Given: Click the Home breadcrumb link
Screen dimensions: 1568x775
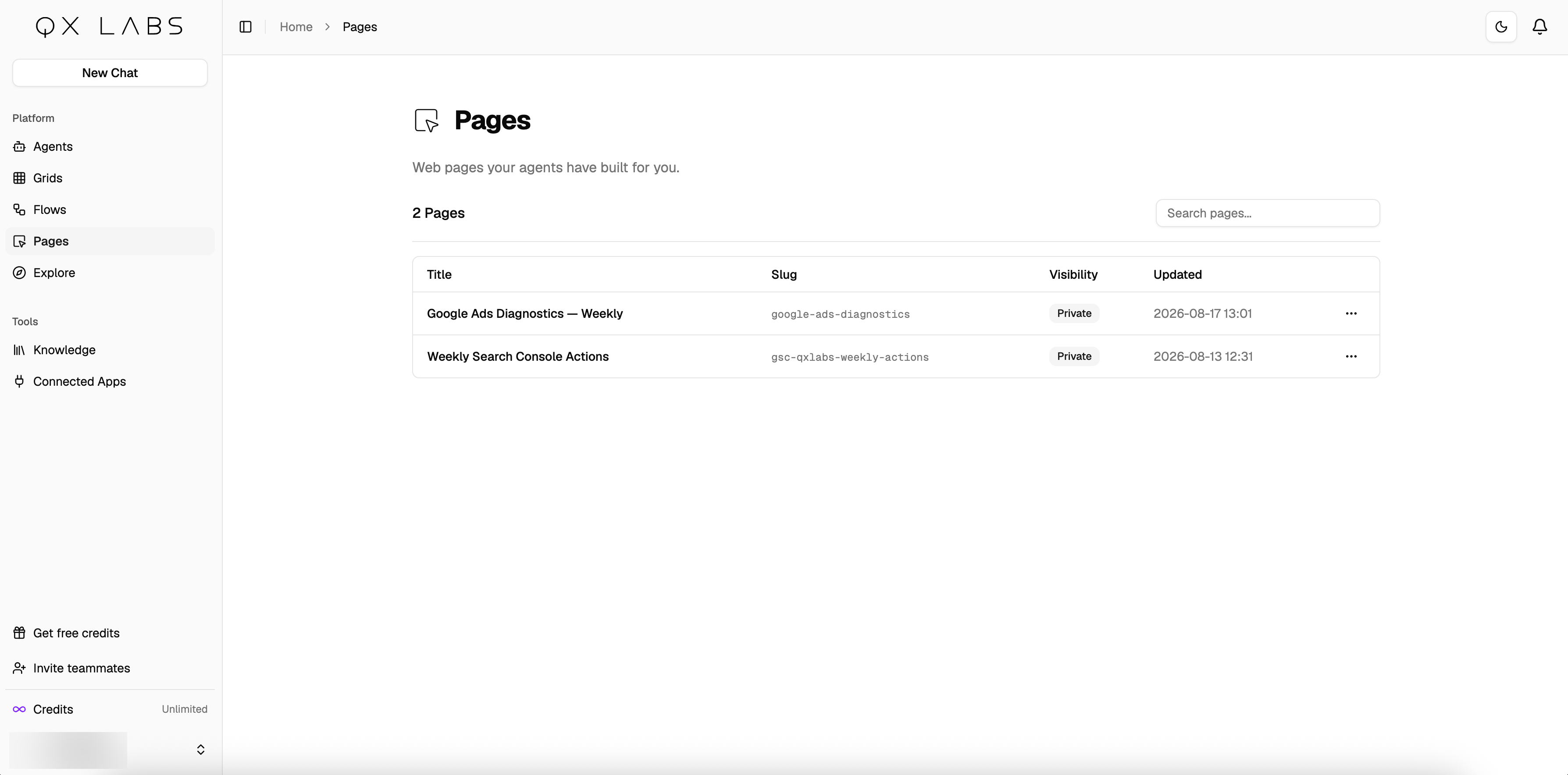Looking at the screenshot, I should point(296,27).
